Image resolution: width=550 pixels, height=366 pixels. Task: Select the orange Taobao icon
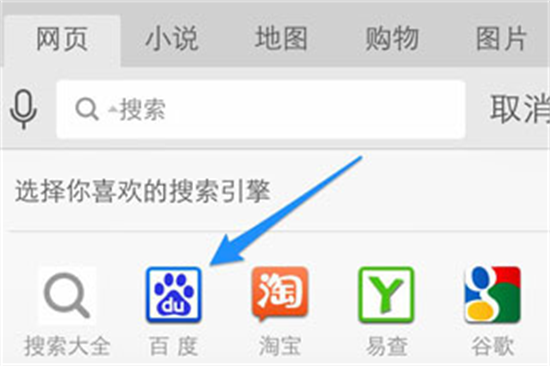[280, 294]
